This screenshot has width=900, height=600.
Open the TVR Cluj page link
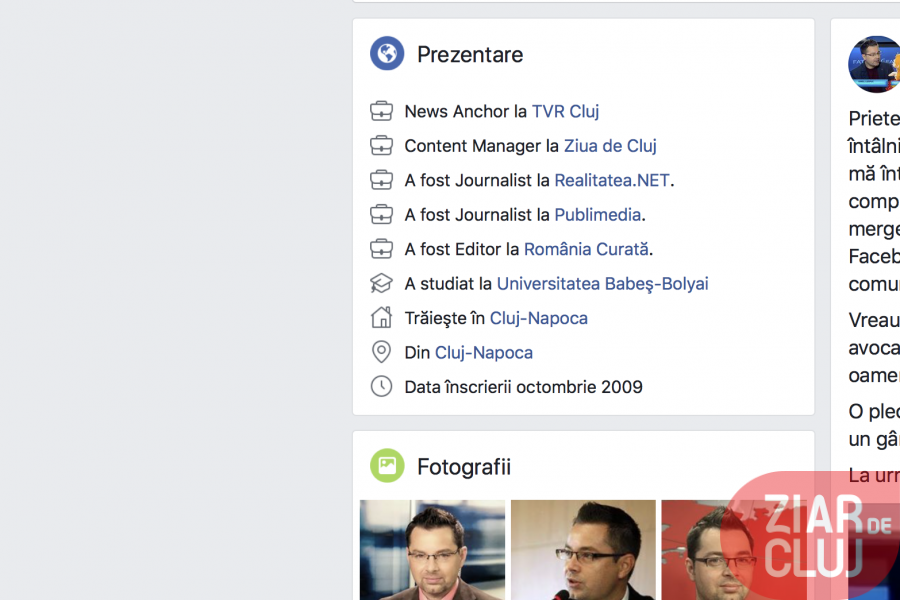click(565, 111)
